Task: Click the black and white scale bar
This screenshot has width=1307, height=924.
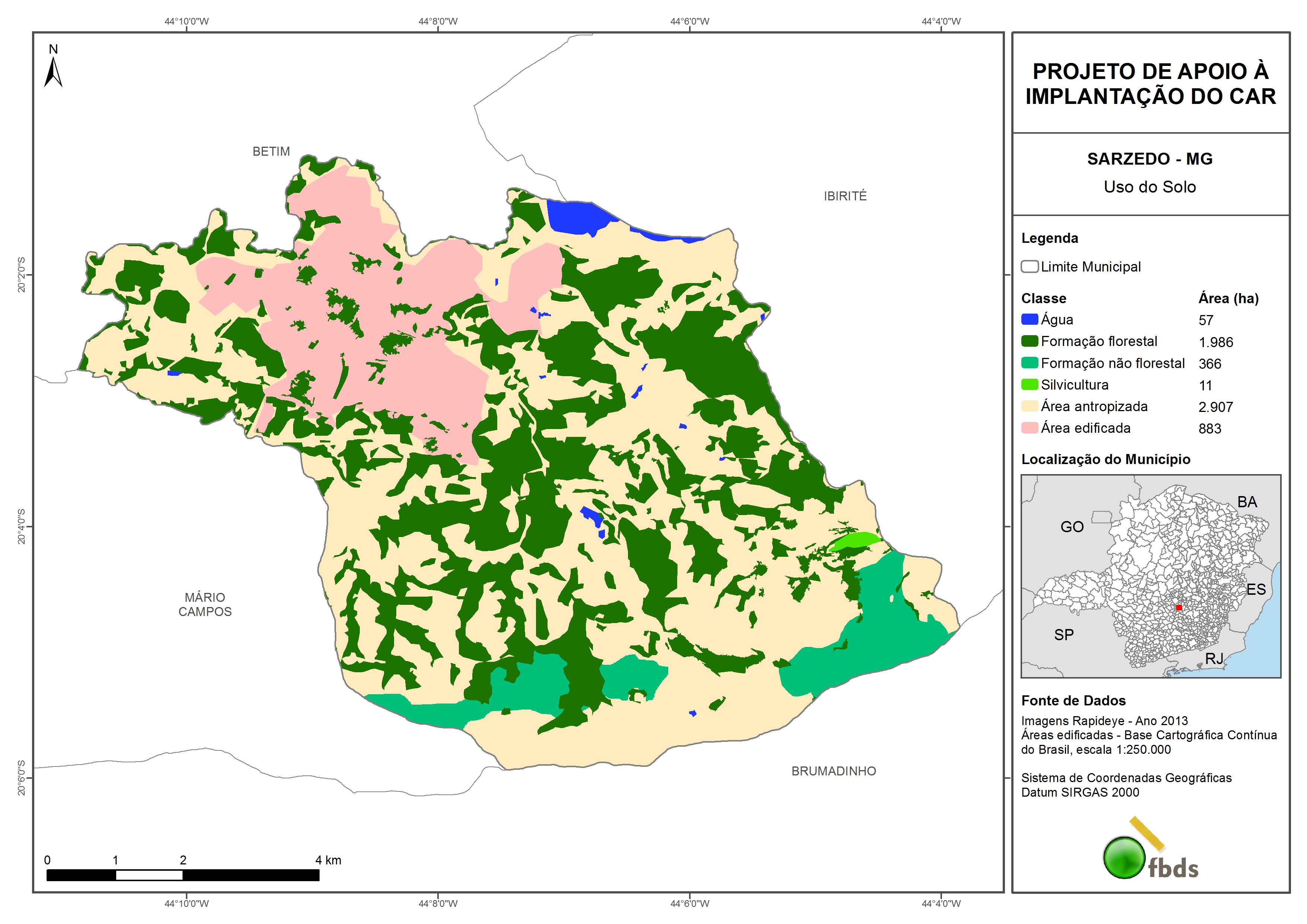Action: coord(182,875)
